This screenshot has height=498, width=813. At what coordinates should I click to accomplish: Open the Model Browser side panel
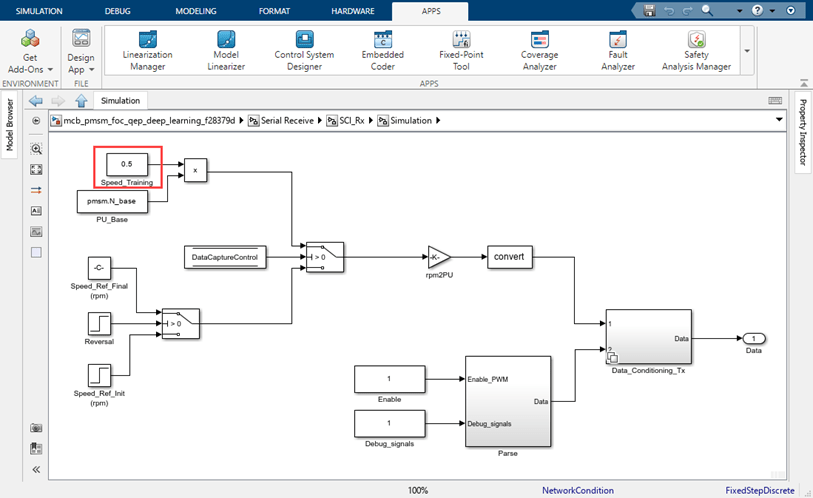pyautogui.click(x=10, y=123)
